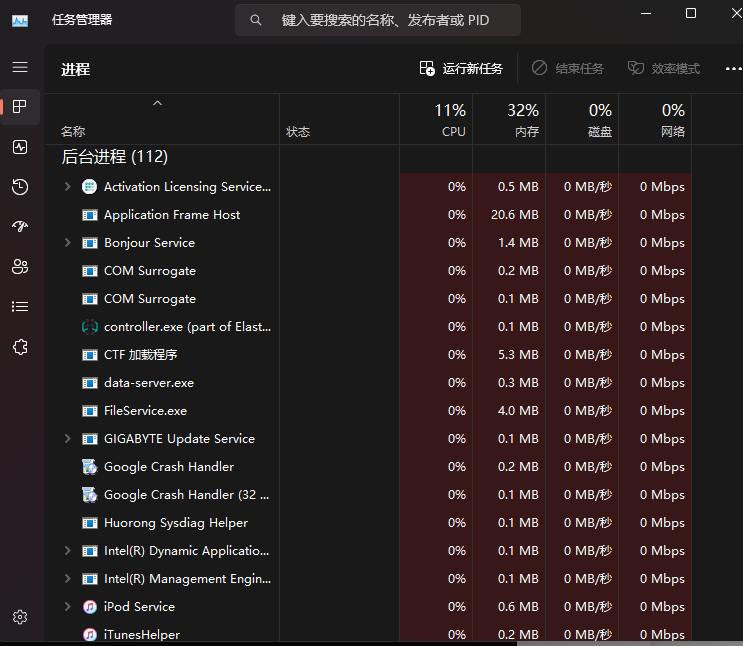This screenshot has width=743, height=646.
Task: Select controller.exe (part of Elast... row
Action: [x=369, y=327]
